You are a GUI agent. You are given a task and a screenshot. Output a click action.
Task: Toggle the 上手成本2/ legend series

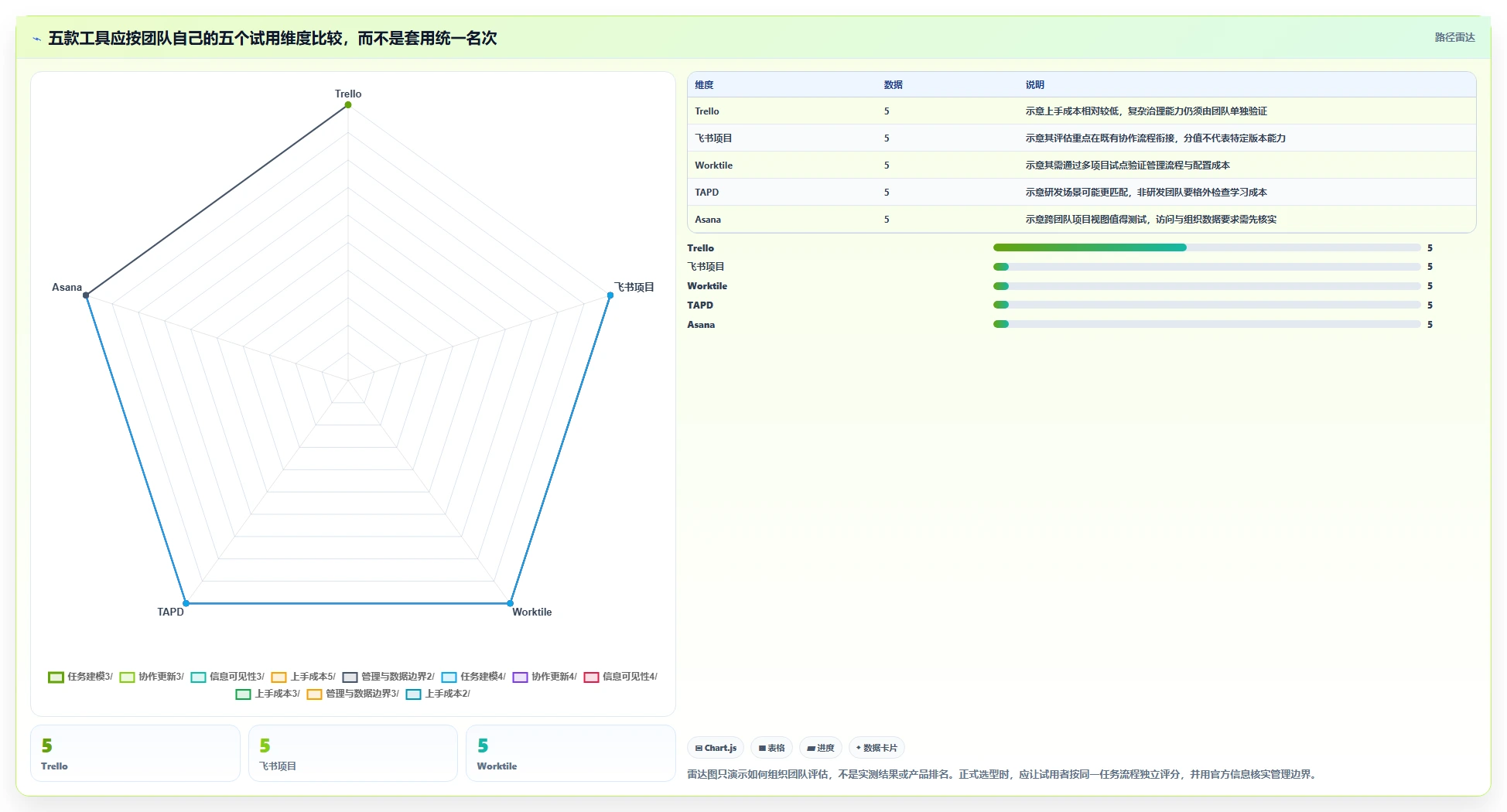coord(438,694)
